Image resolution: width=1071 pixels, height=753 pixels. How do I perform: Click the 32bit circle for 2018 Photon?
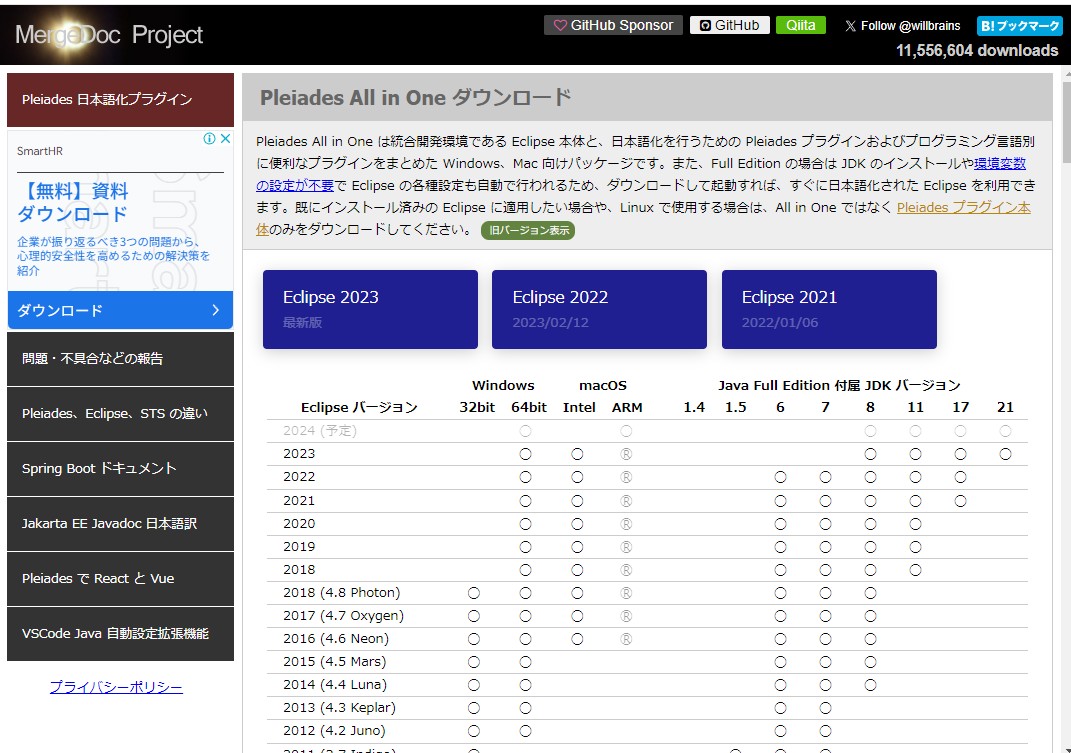(473, 593)
